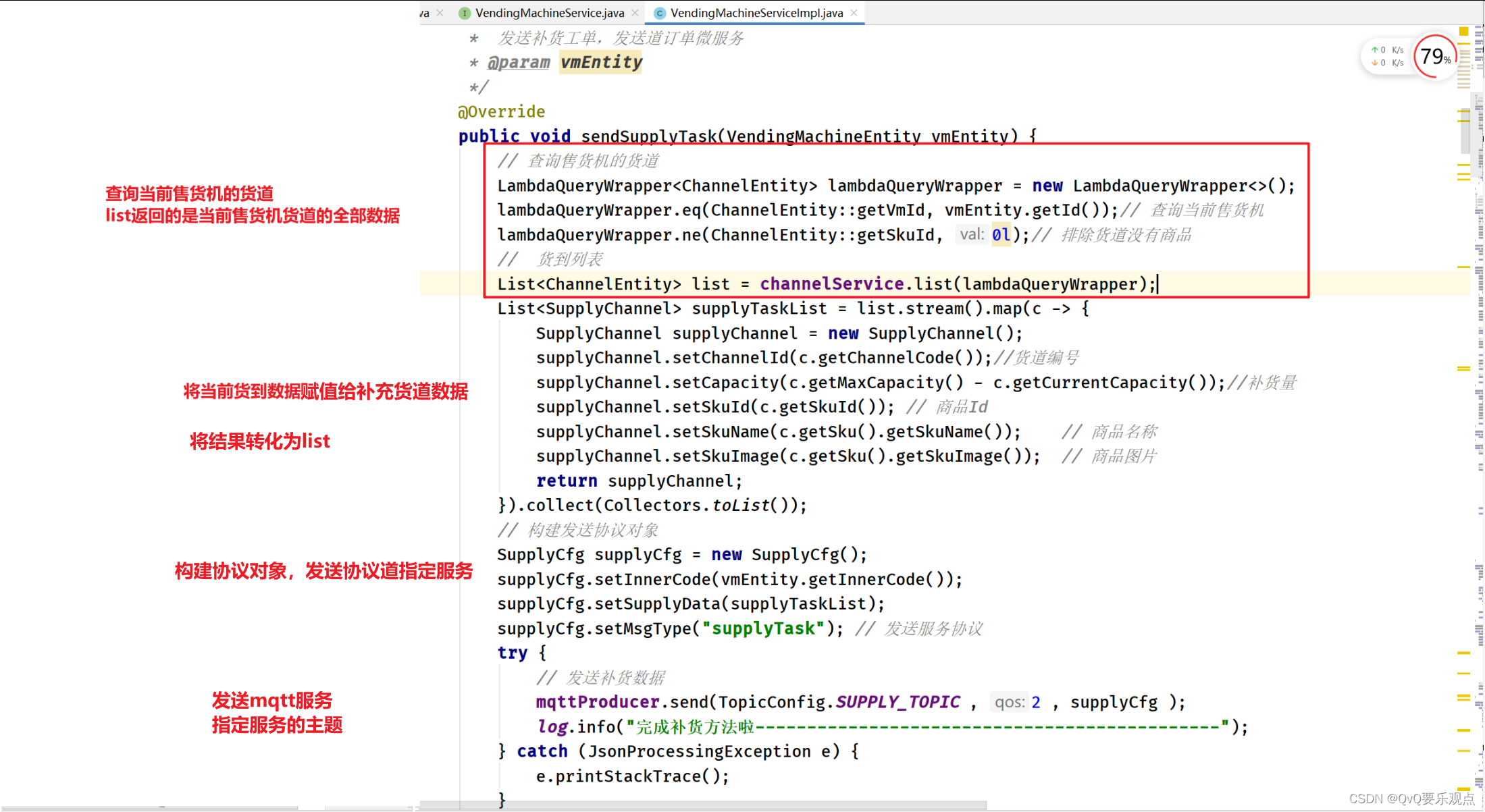Click the "supplyTask" string literal
The width and height of the screenshot is (1485, 812).
coord(763,628)
